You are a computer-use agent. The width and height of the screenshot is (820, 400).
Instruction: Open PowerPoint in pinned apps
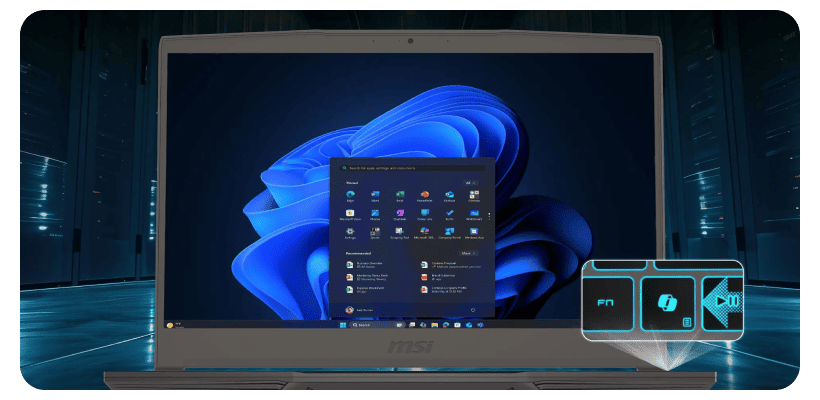point(425,196)
